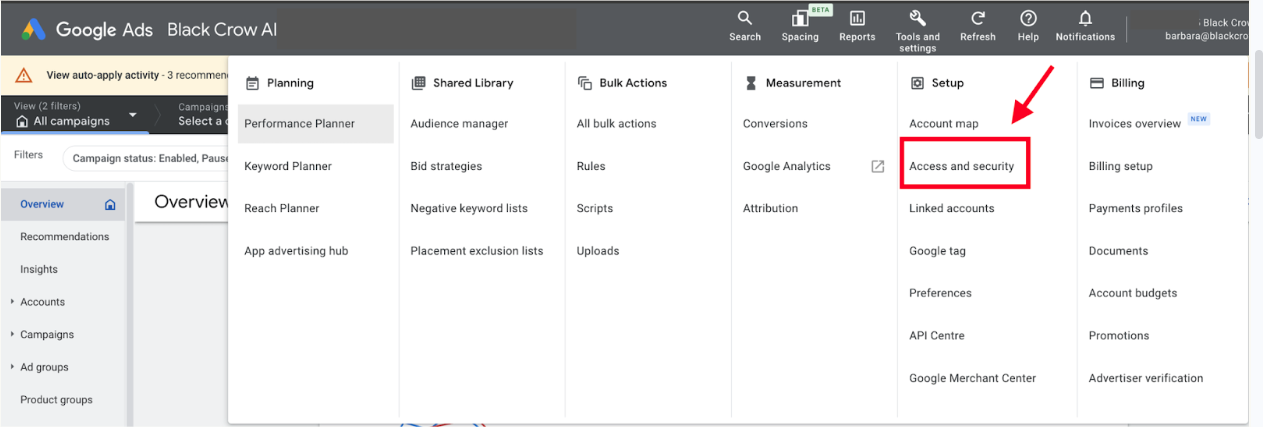Open the All campaigns view dropdown

click(76, 115)
